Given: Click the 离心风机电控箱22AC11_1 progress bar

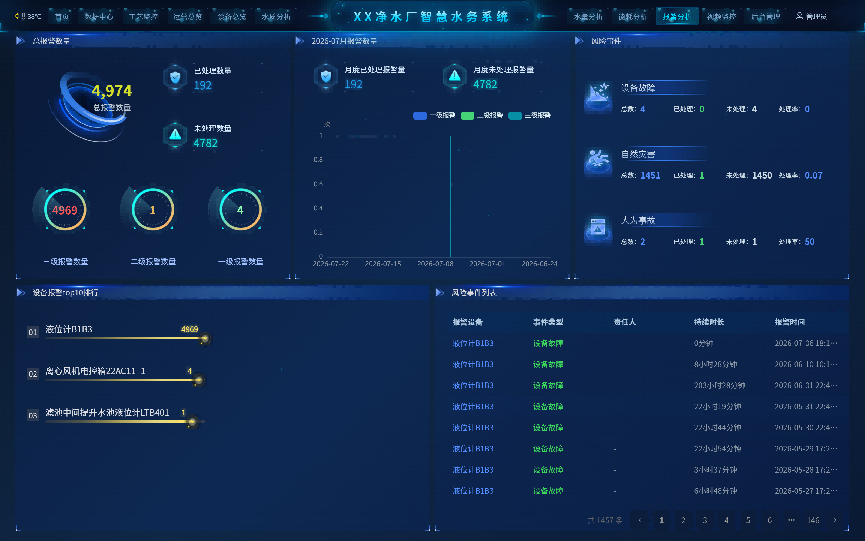Looking at the screenshot, I should pyautogui.click(x=124, y=380).
